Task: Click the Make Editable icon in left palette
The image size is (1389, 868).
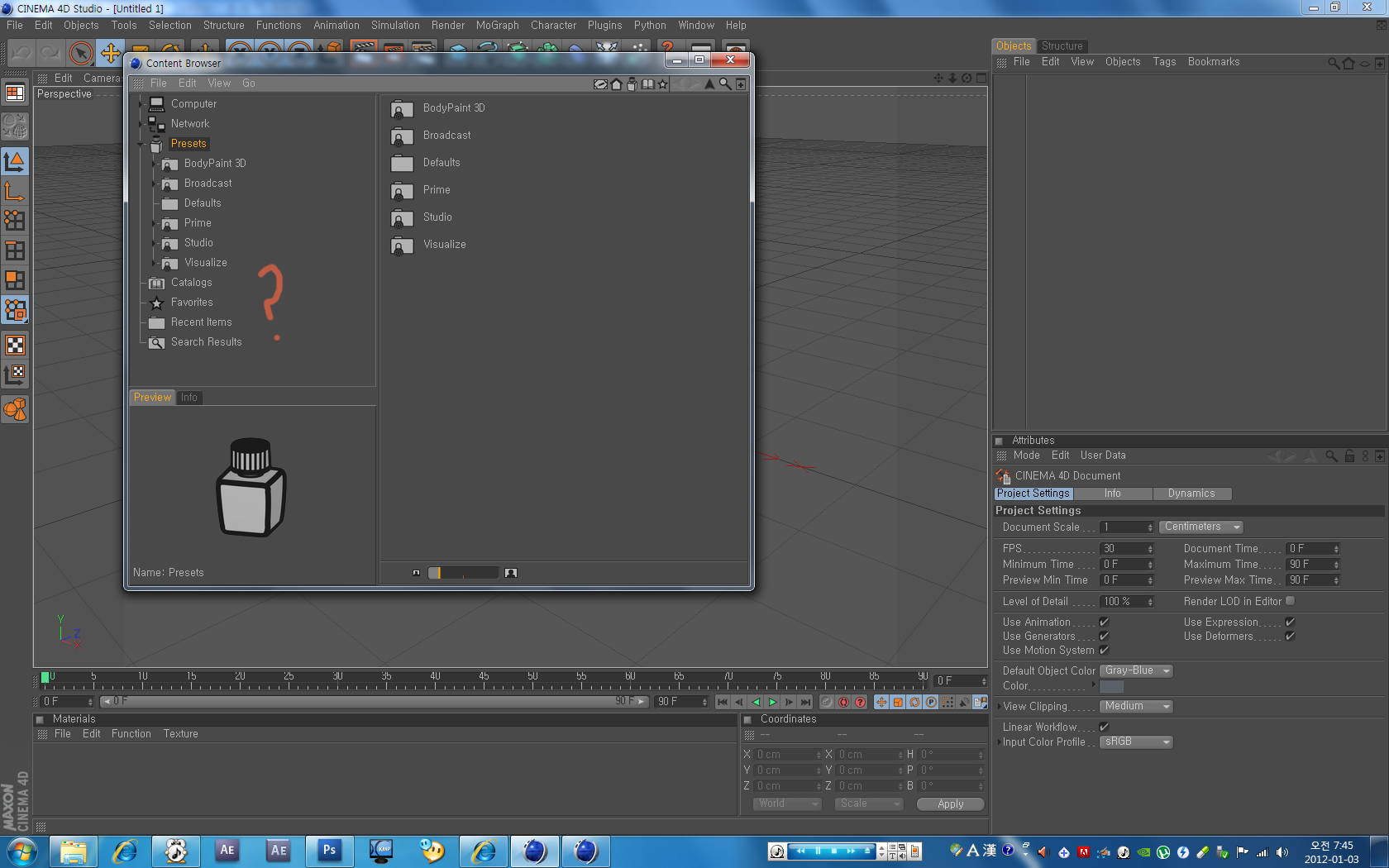Action: [15, 126]
